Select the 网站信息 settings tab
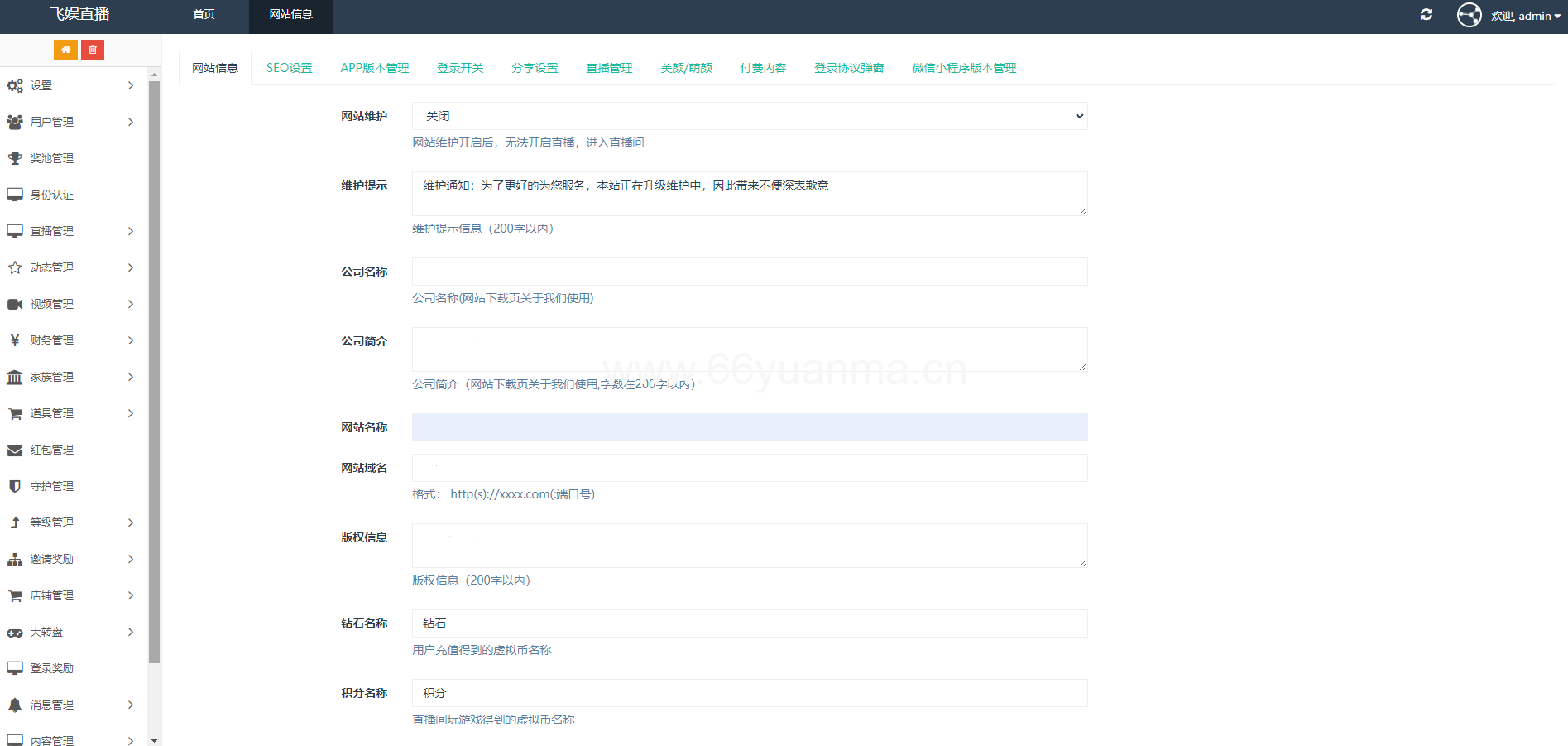Image resolution: width=1568 pixels, height=746 pixels. coord(215,68)
